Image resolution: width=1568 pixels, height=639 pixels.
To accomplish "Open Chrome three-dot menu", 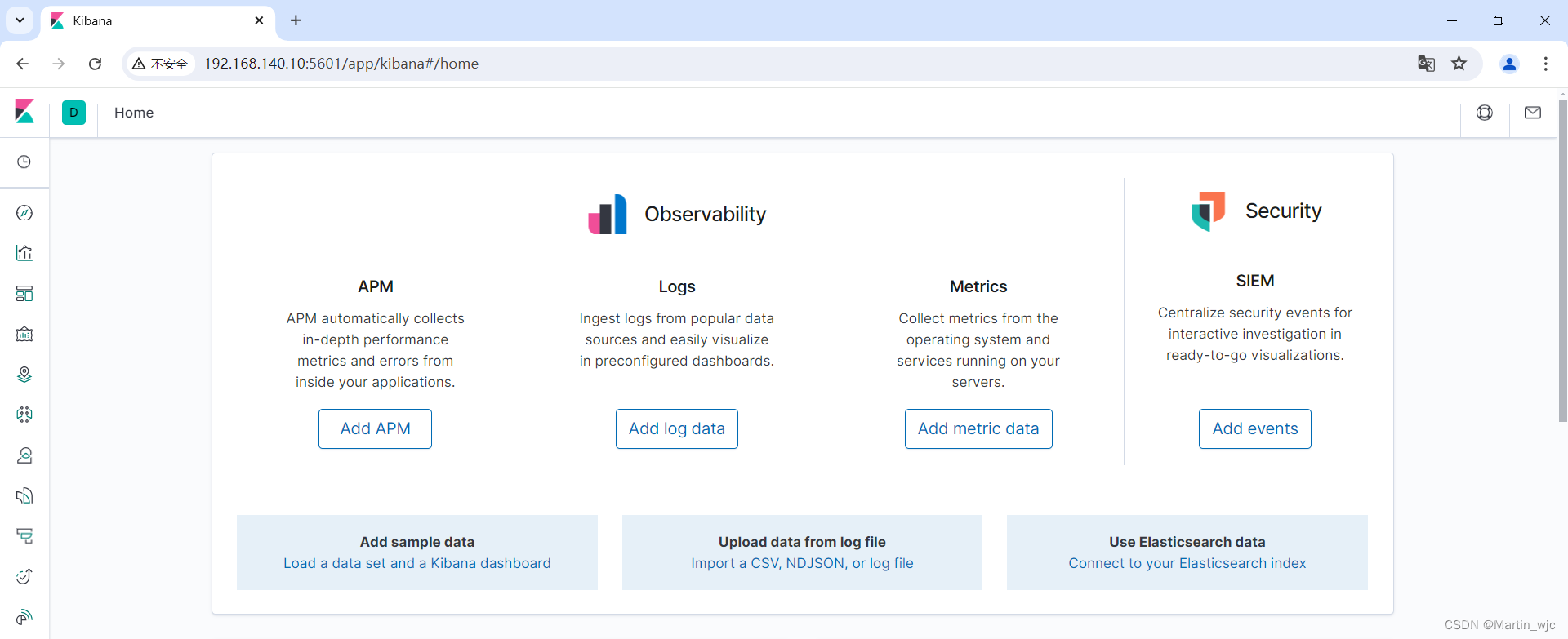I will [1545, 64].
